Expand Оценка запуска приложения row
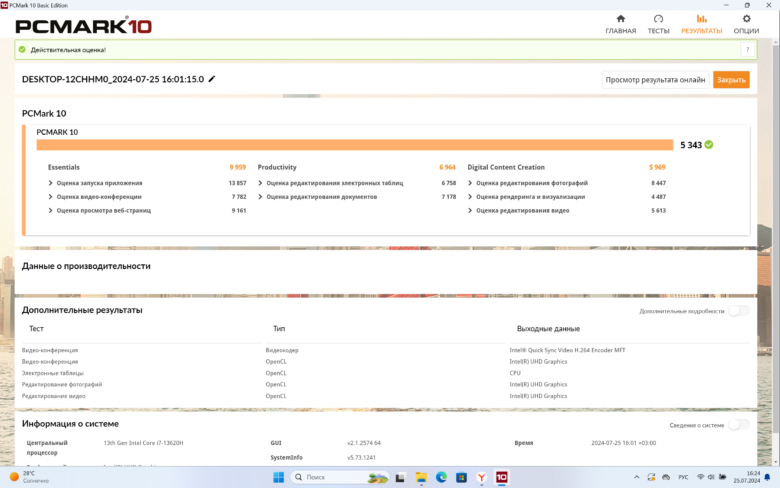The width and height of the screenshot is (780, 488). [x=50, y=183]
